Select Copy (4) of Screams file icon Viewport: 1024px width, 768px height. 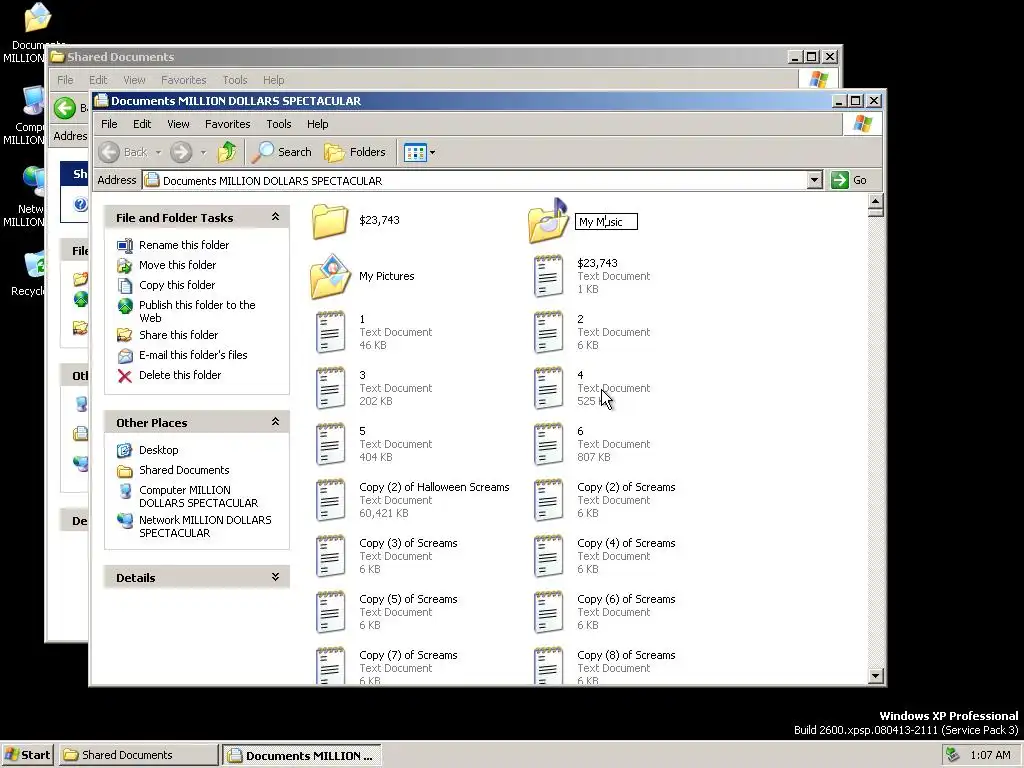coord(548,556)
